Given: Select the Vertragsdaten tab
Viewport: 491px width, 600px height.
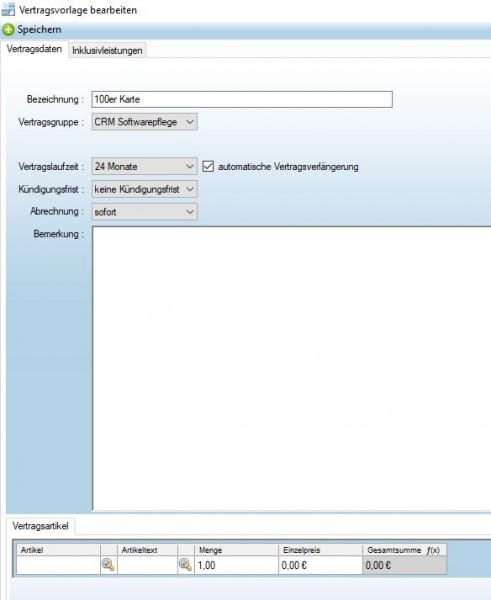Looking at the screenshot, I should pos(34,49).
